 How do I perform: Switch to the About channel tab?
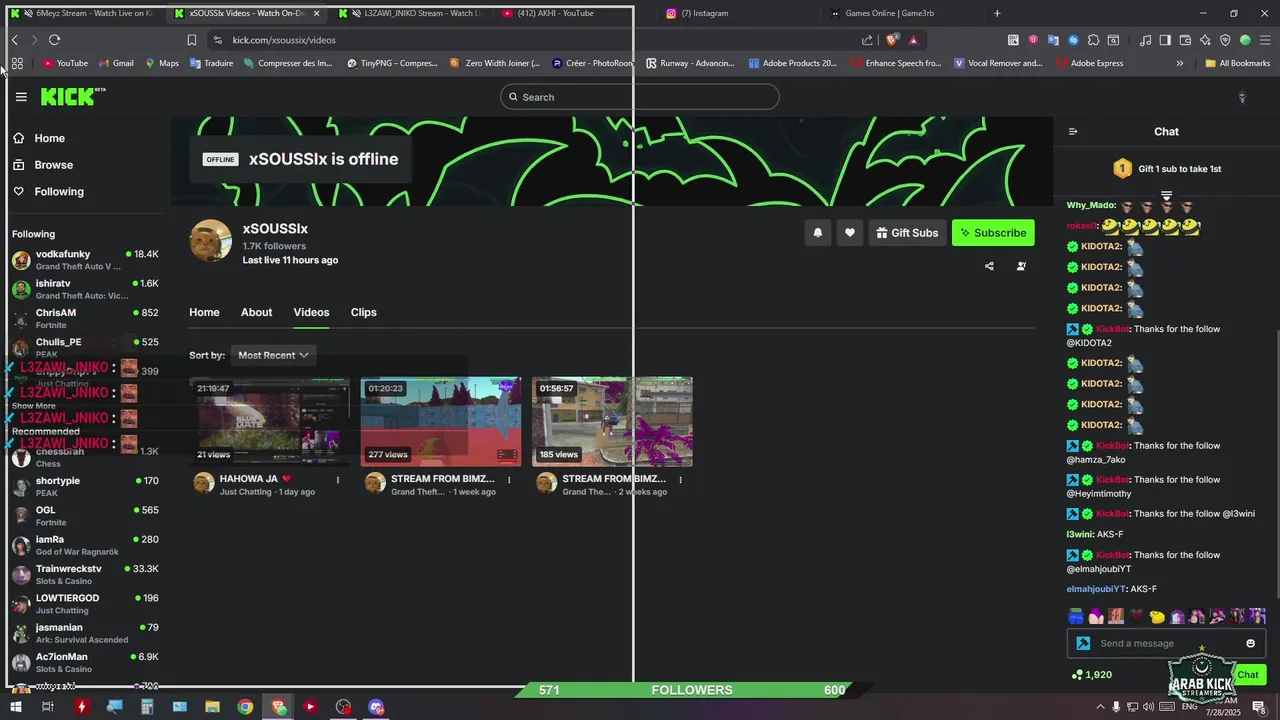tap(256, 312)
